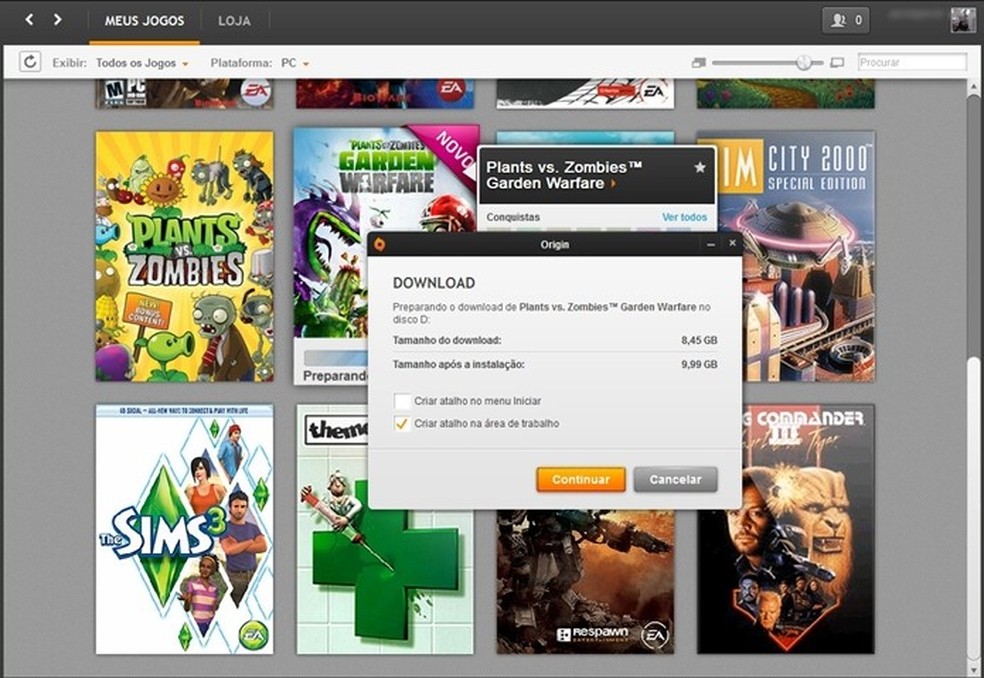Refresh the game library

[x=29, y=62]
